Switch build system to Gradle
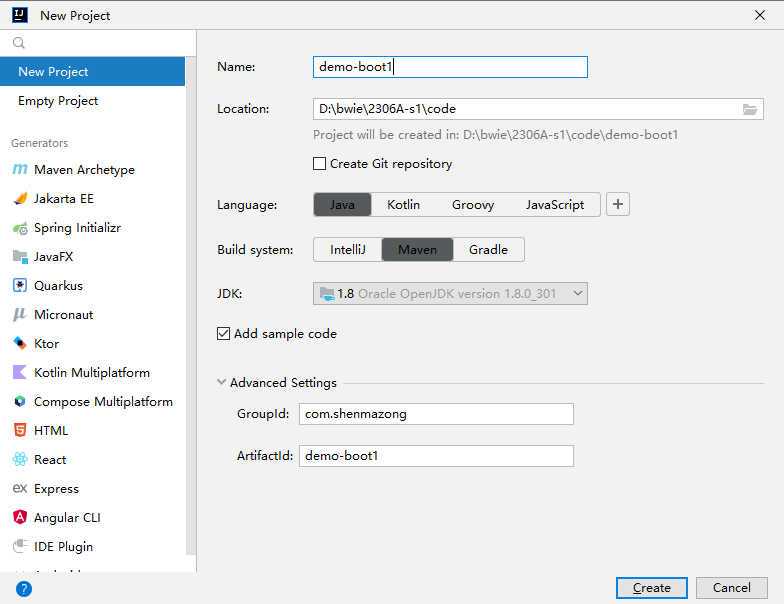Image resolution: width=784 pixels, height=604 pixels. [x=488, y=250]
